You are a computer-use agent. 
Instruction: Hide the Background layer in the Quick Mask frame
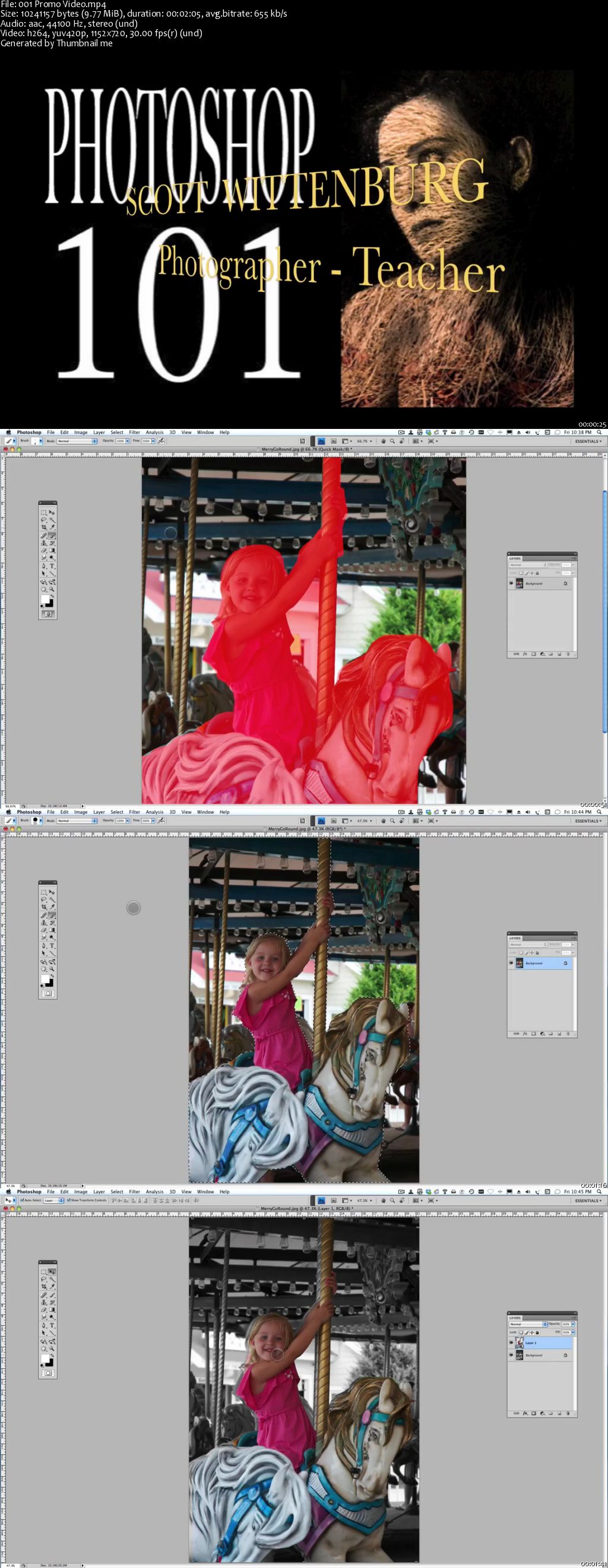[x=512, y=583]
